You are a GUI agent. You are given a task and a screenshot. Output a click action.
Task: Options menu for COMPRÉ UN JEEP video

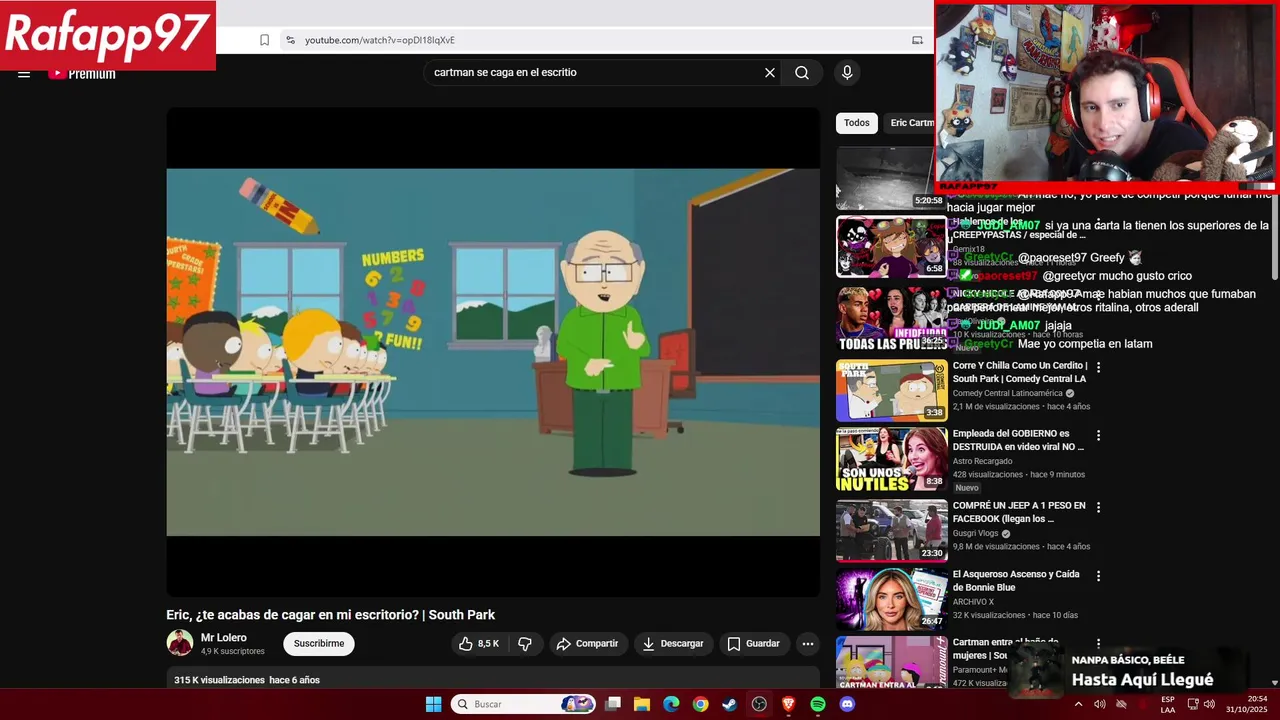click(x=1098, y=508)
